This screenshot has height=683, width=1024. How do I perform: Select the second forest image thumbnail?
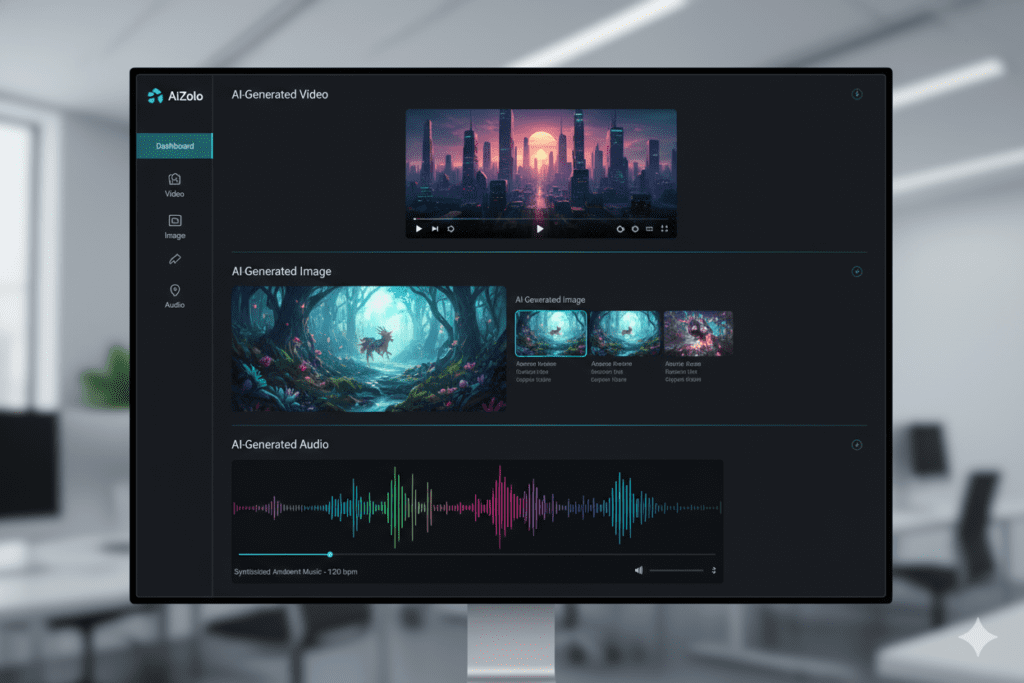[x=624, y=333]
